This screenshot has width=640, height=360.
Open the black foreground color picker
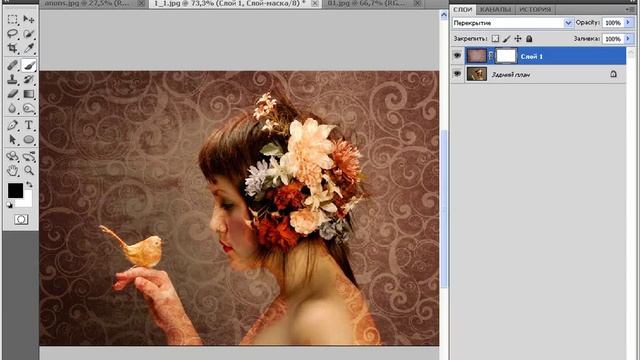(x=15, y=191)
